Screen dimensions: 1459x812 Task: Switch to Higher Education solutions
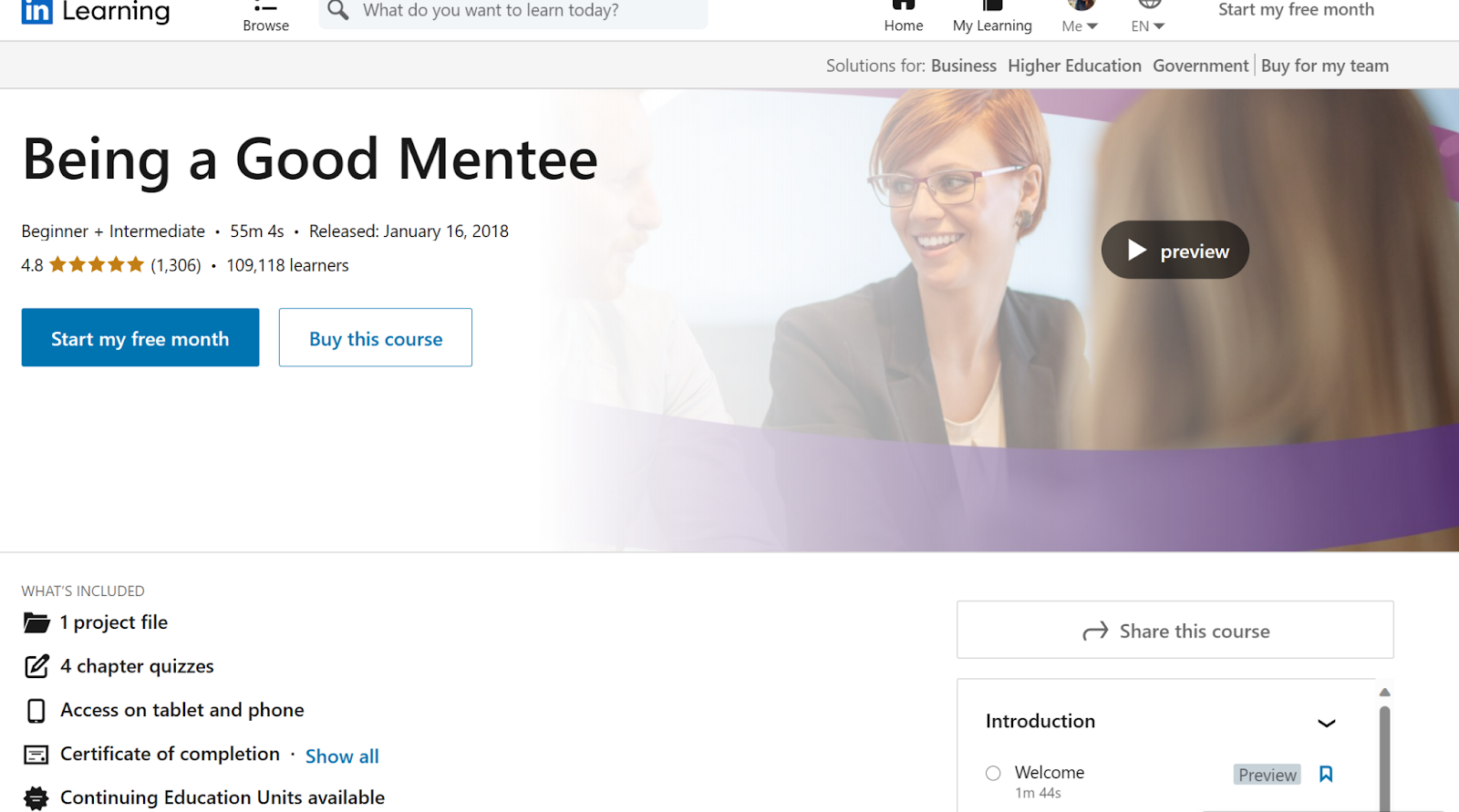(x=1074, y=65)
